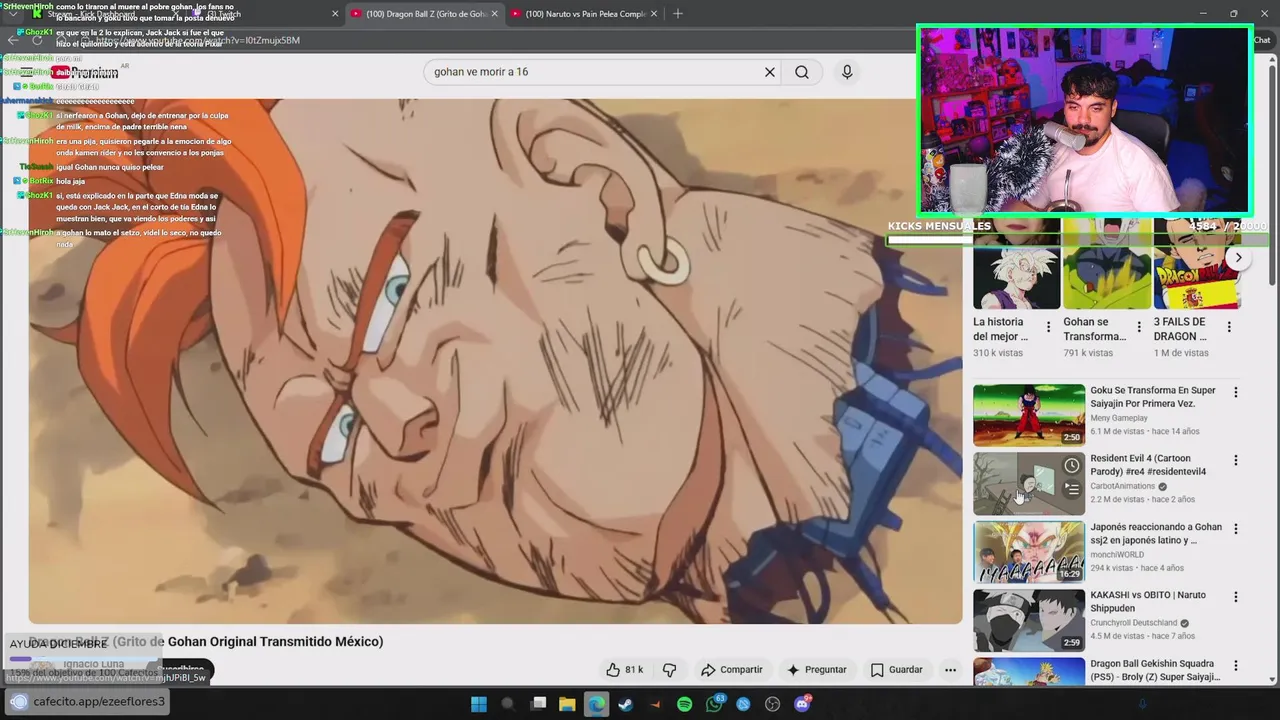Show next shorts with the right arrow
Image resolution: width=1280 pixels, height=720 pixels.
pyautogui.click(x=1238, y=257)
